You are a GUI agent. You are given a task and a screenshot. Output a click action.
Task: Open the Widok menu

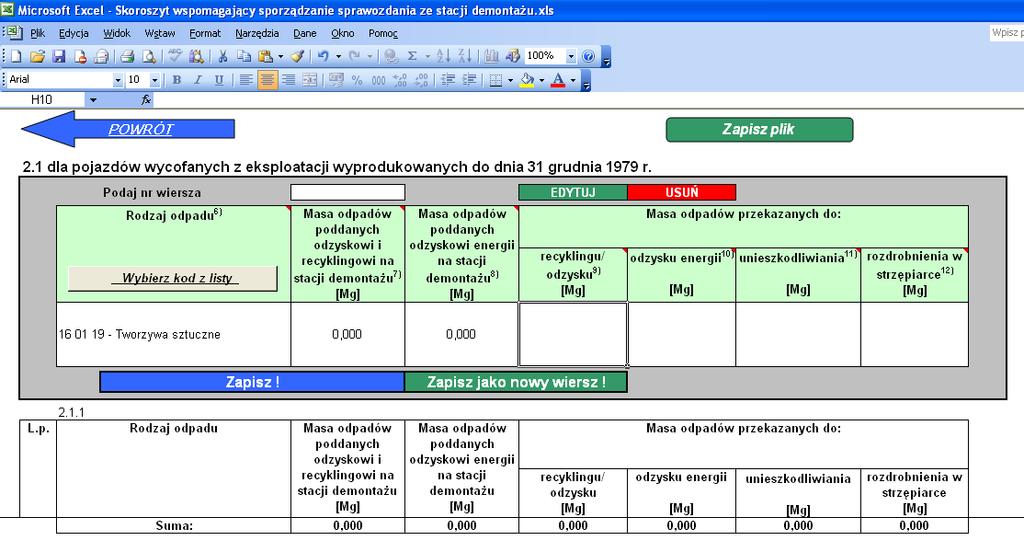click(x=116, y=33)
